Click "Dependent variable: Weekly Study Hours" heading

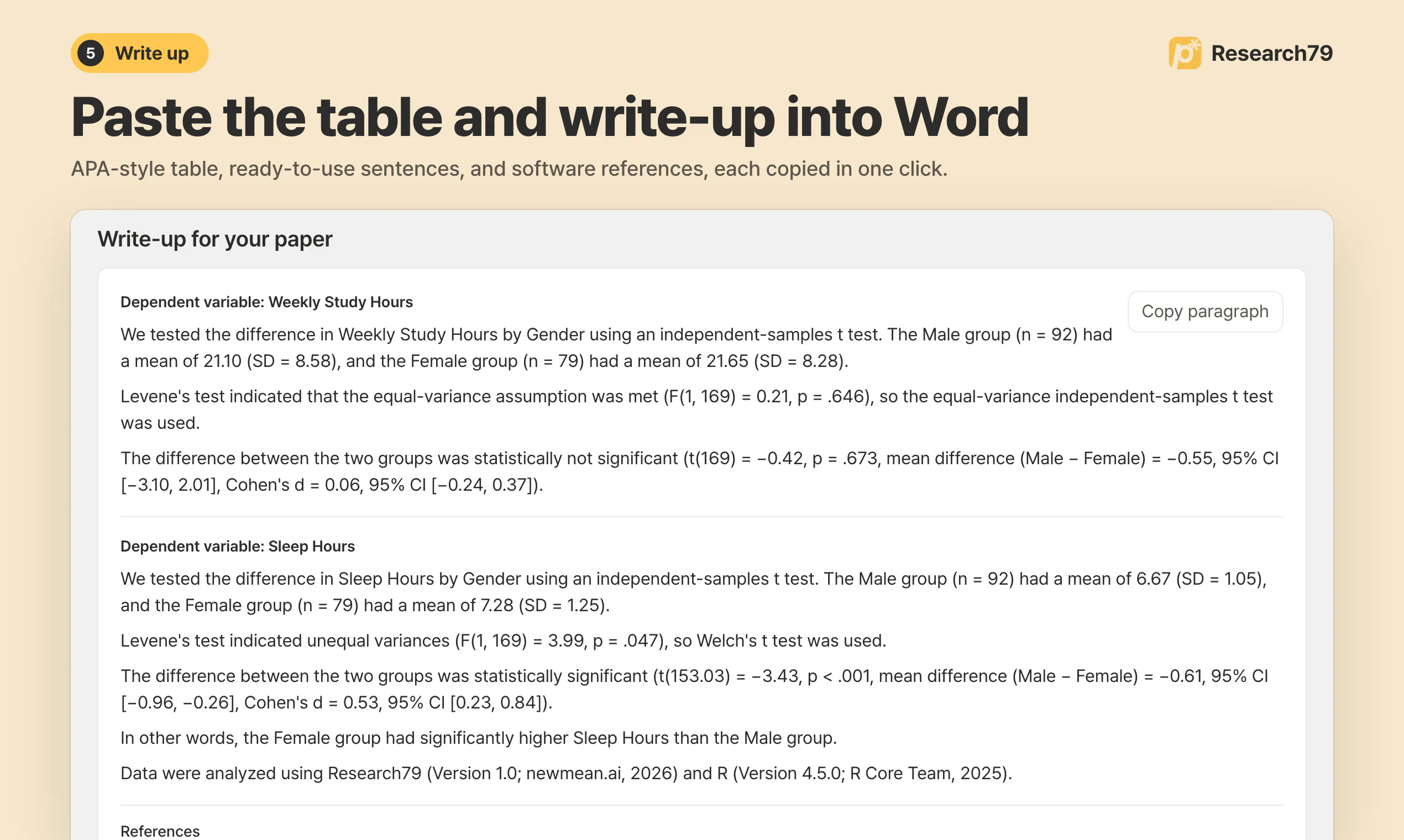(266, 302)
